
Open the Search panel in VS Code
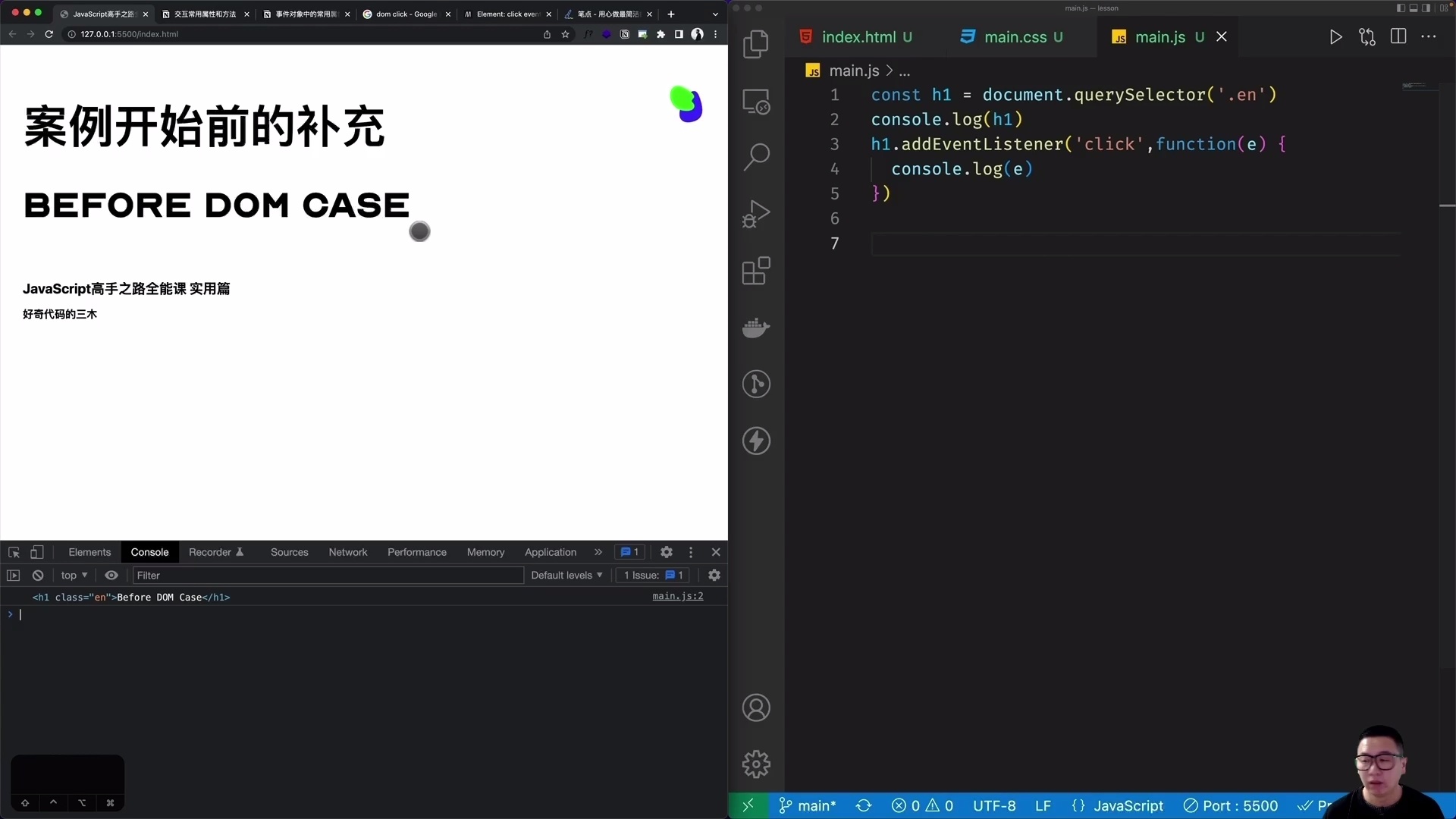click(x=756, y=155)
